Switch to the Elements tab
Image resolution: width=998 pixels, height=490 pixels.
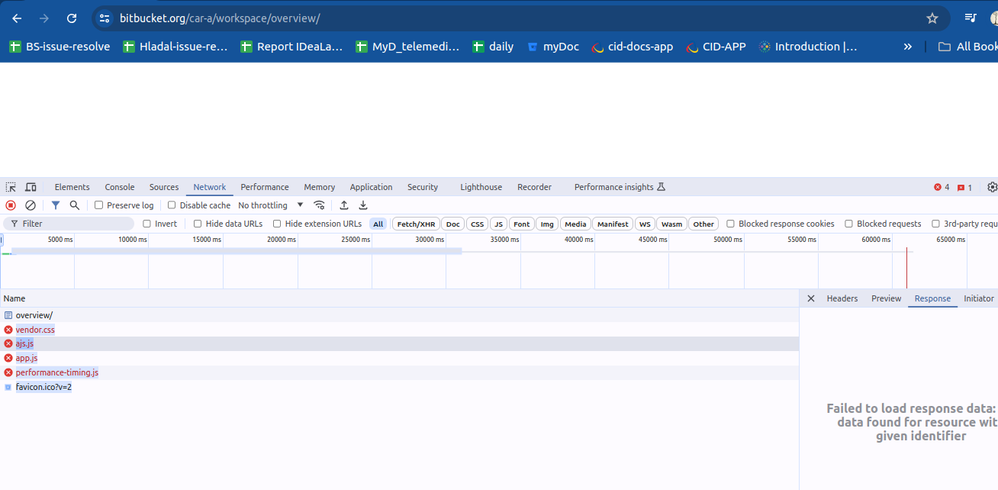click(72, 187)
